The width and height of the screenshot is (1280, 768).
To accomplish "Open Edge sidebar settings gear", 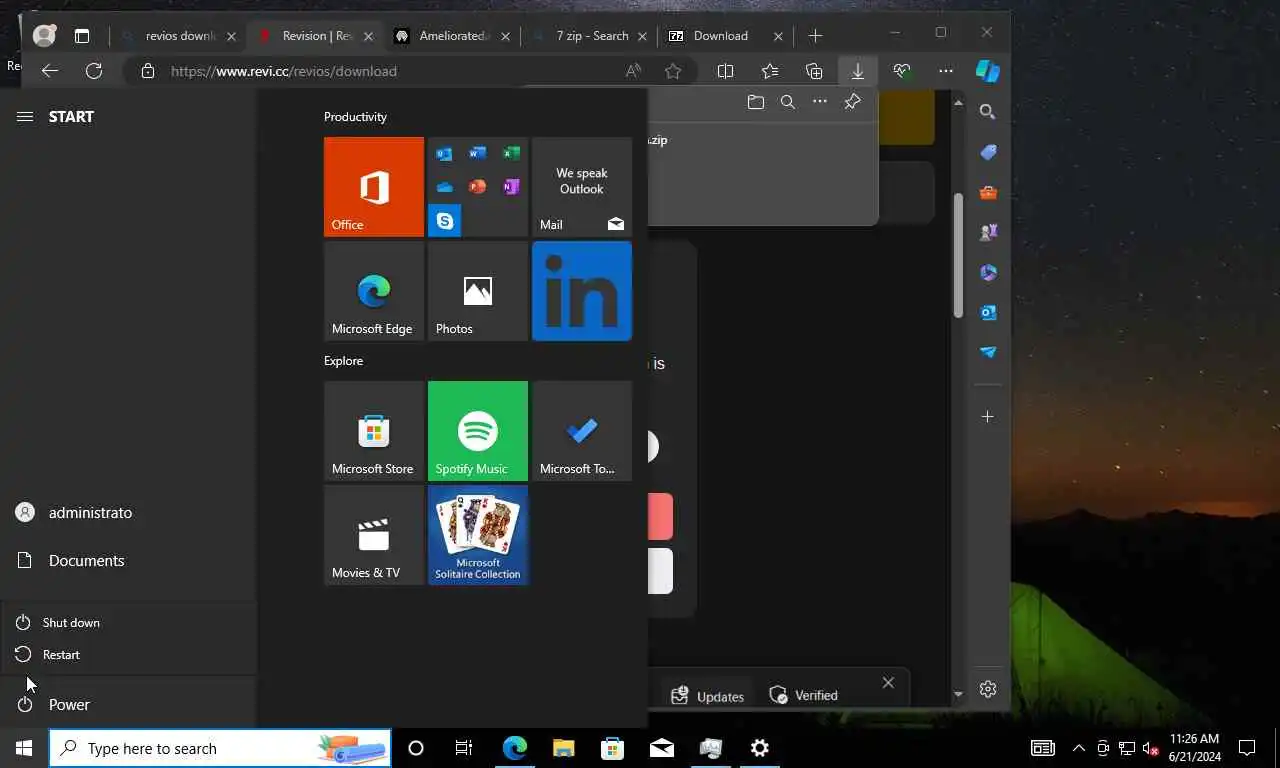I will click(x=988, y=689).
